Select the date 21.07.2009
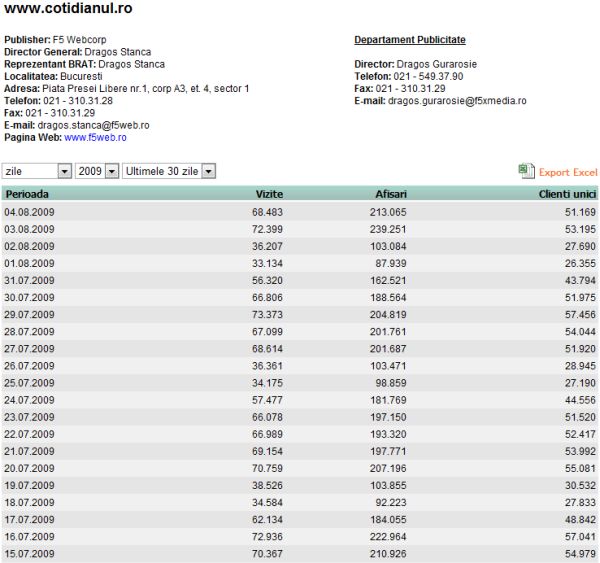This screenshot has height=563, width=600. (29, 451)
